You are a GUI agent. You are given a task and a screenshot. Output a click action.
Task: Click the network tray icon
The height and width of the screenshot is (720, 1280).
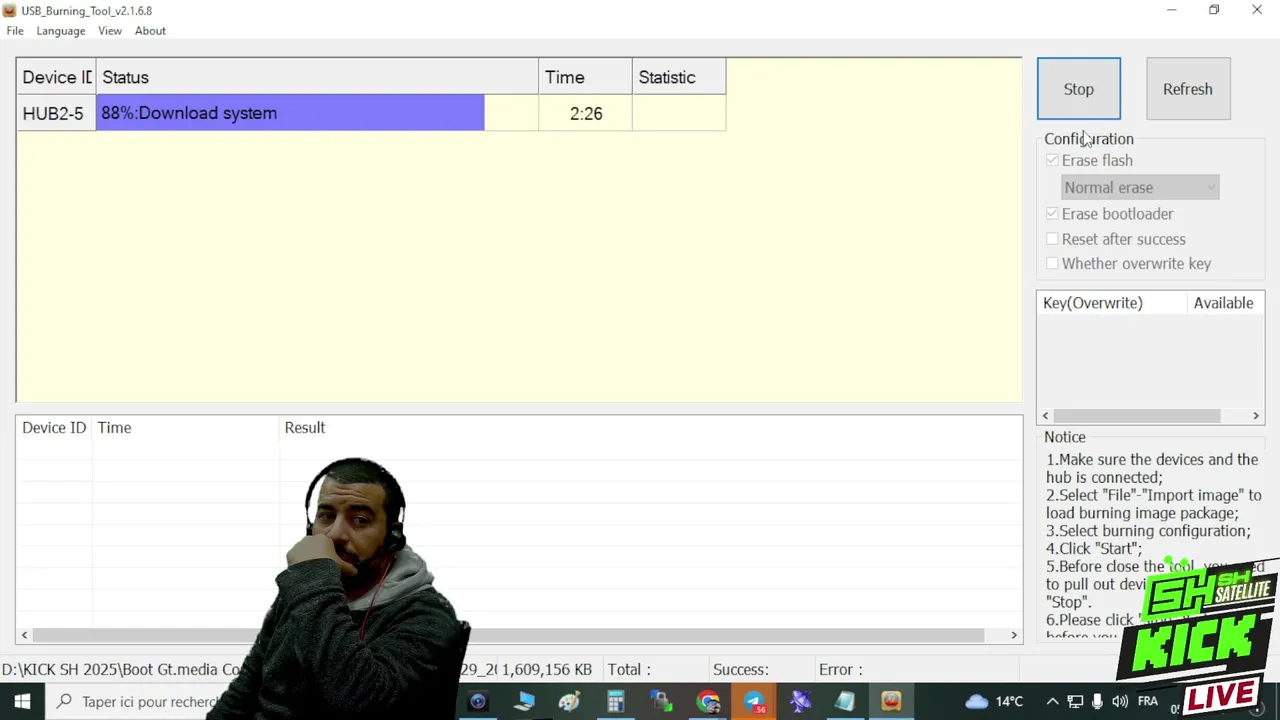click(x=1075, y=701)
